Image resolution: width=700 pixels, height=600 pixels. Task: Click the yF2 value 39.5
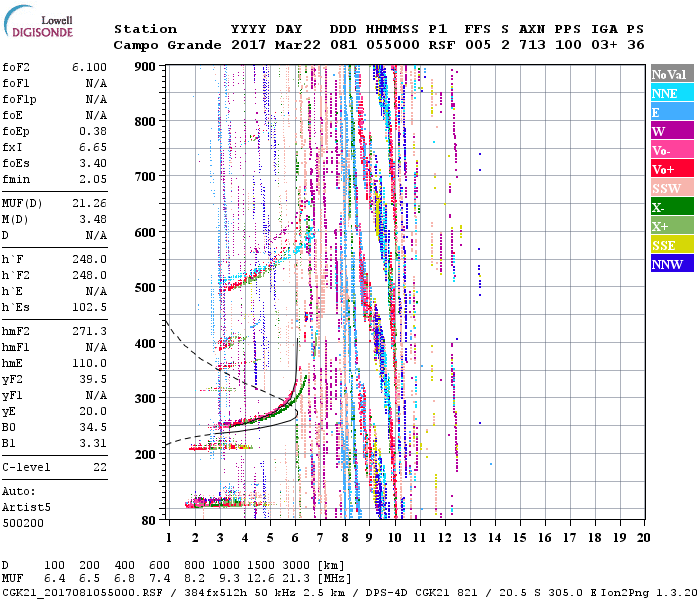click(x=93, y=379)
